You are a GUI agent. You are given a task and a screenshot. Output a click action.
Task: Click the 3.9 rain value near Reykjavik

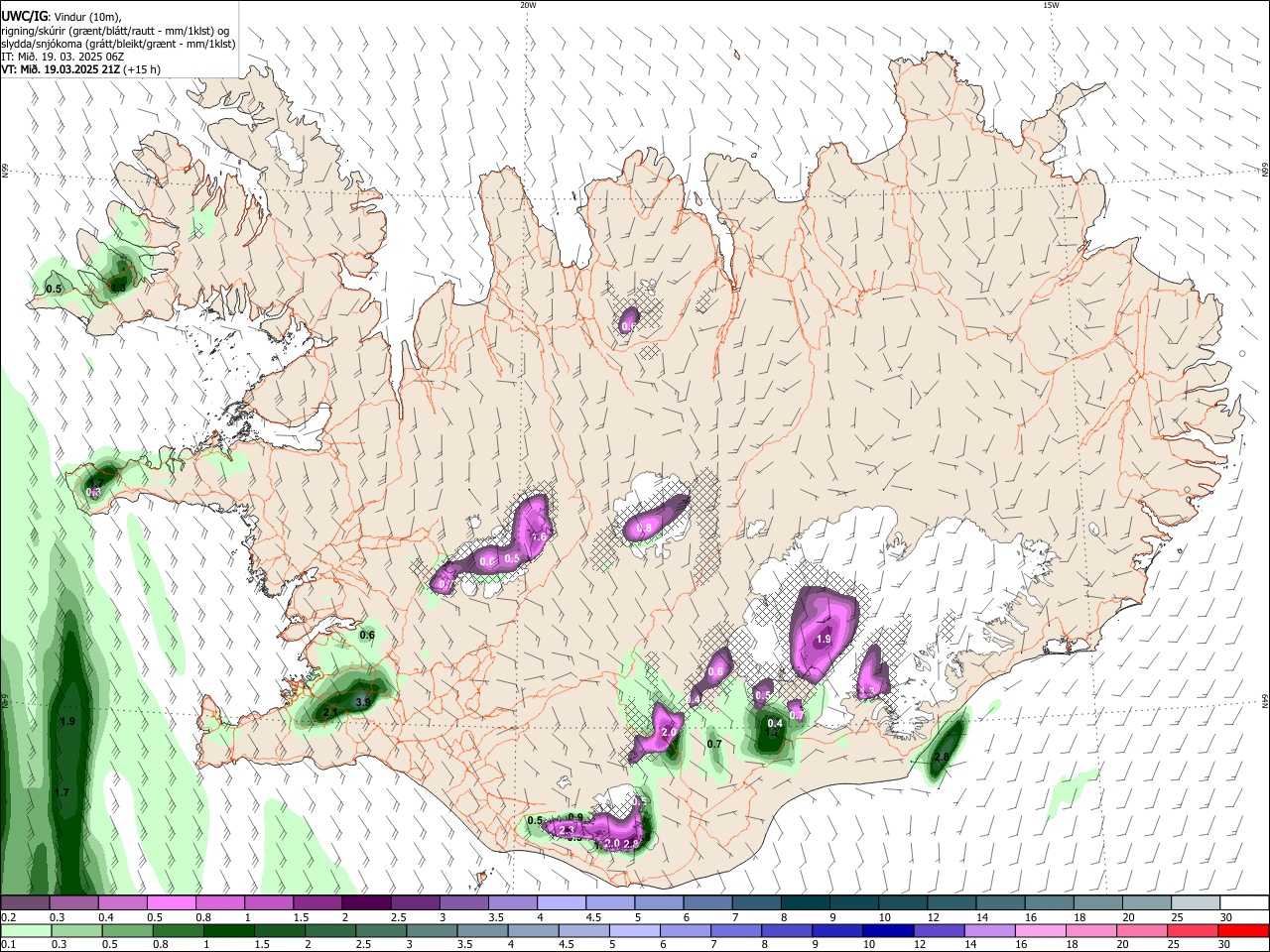point(363,702)
